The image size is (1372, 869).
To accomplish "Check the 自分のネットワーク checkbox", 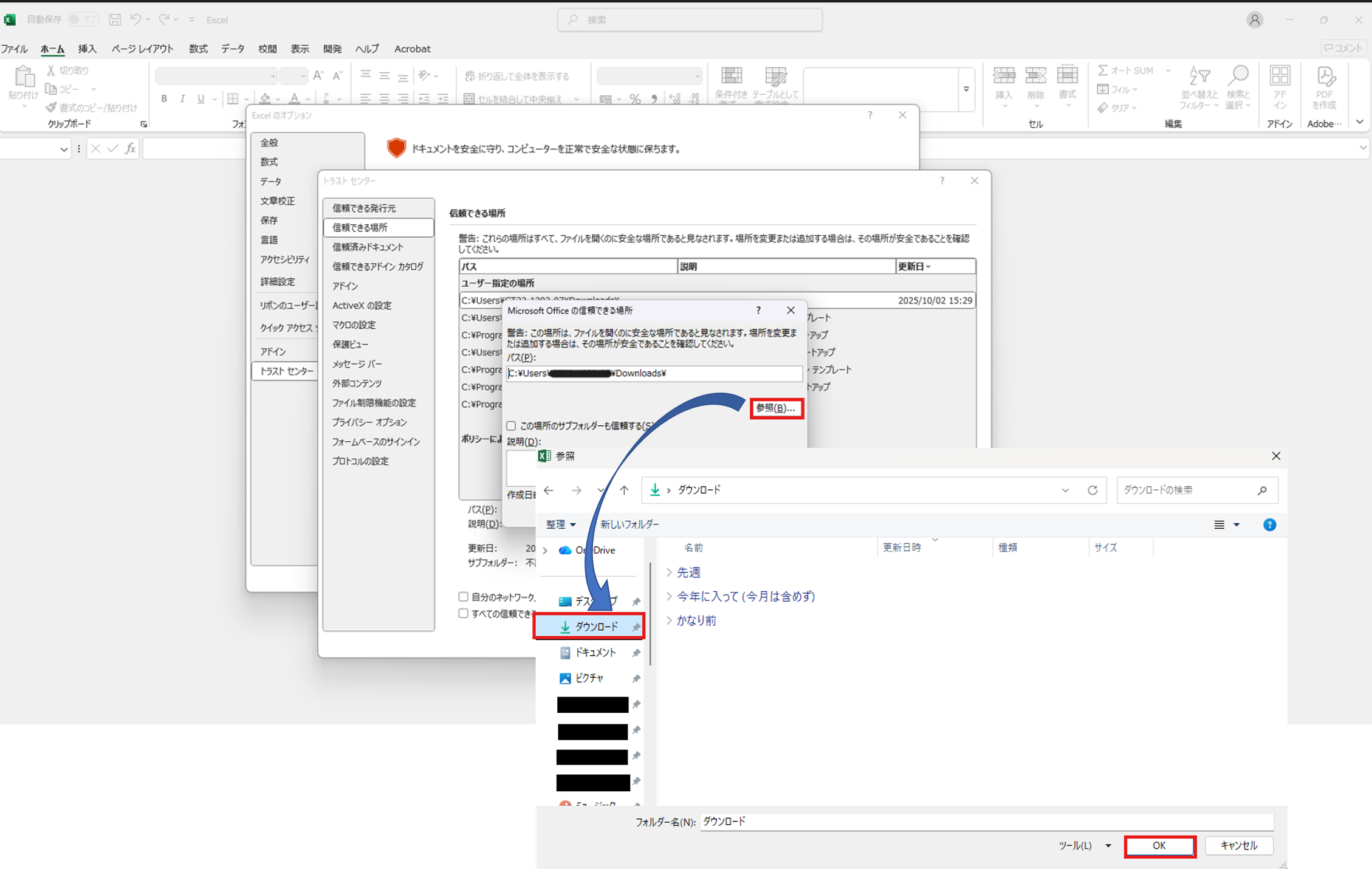I will 464,597.
